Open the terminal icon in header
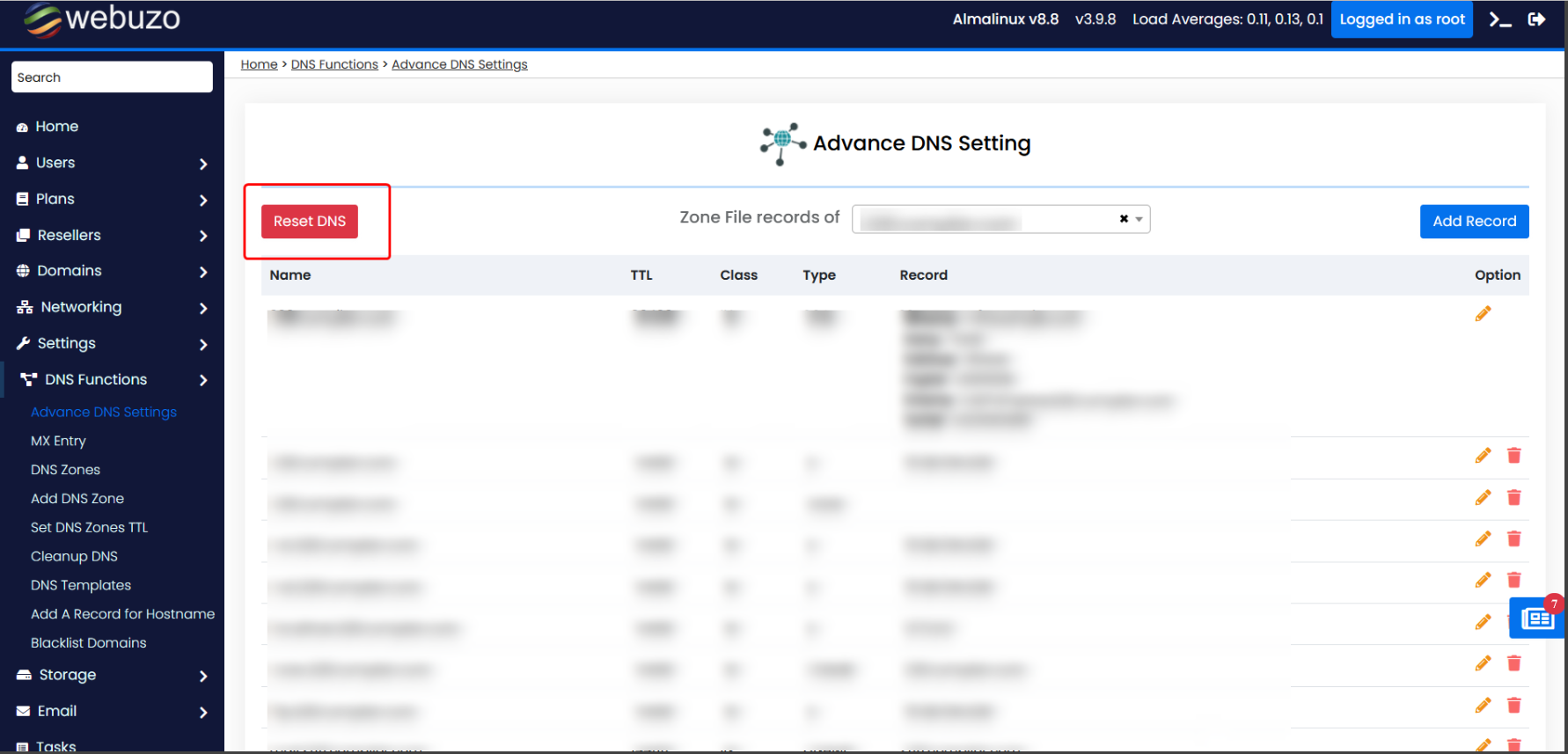This screenshot has height=754, width=1568. coord(1499,19)
